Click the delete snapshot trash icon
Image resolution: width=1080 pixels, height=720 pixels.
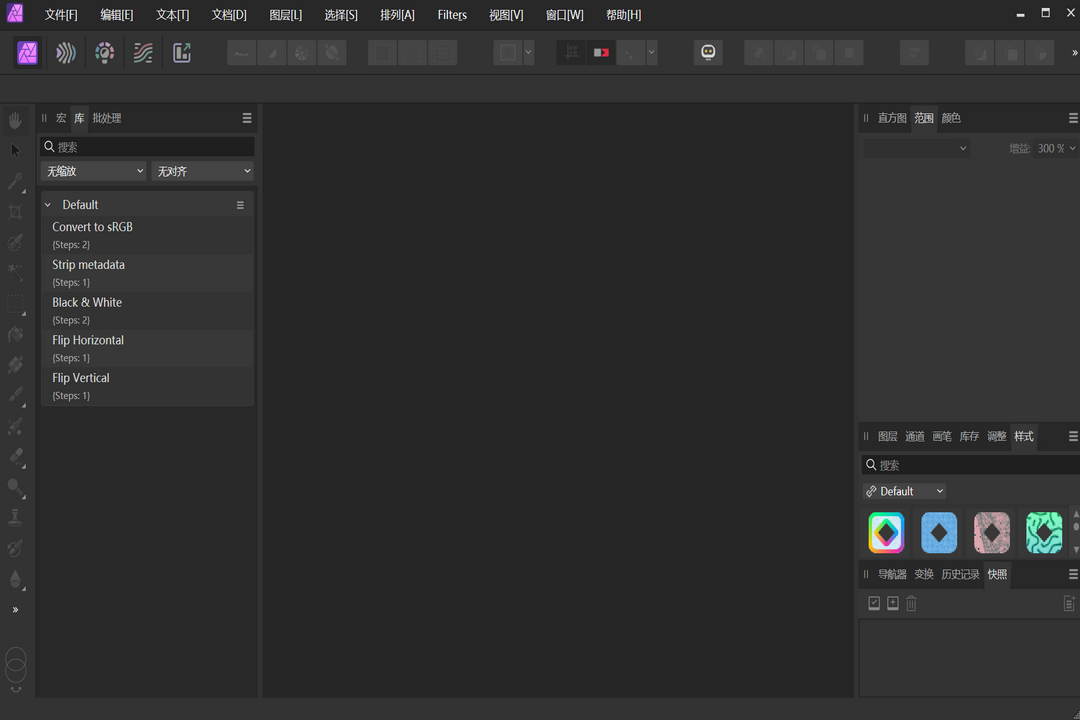911,602
